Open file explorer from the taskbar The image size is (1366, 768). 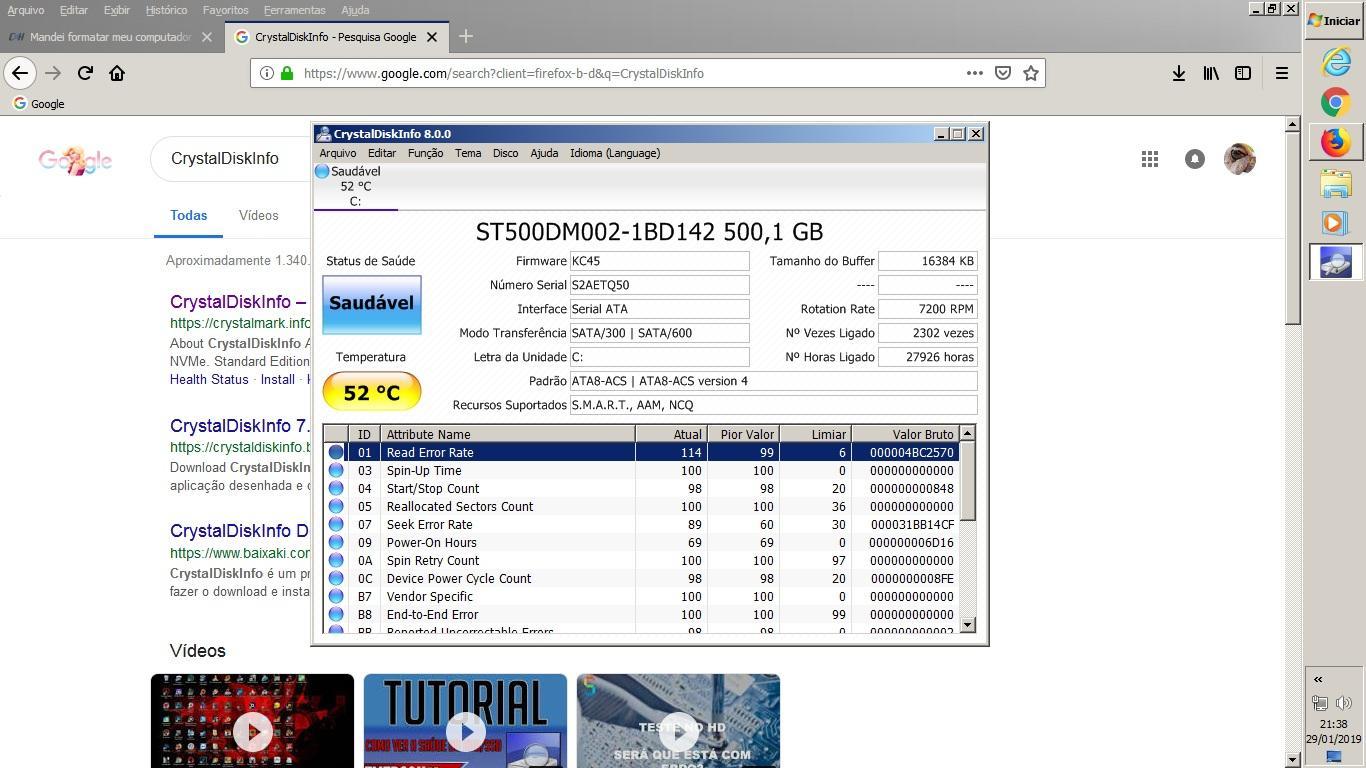(1336, 183)
